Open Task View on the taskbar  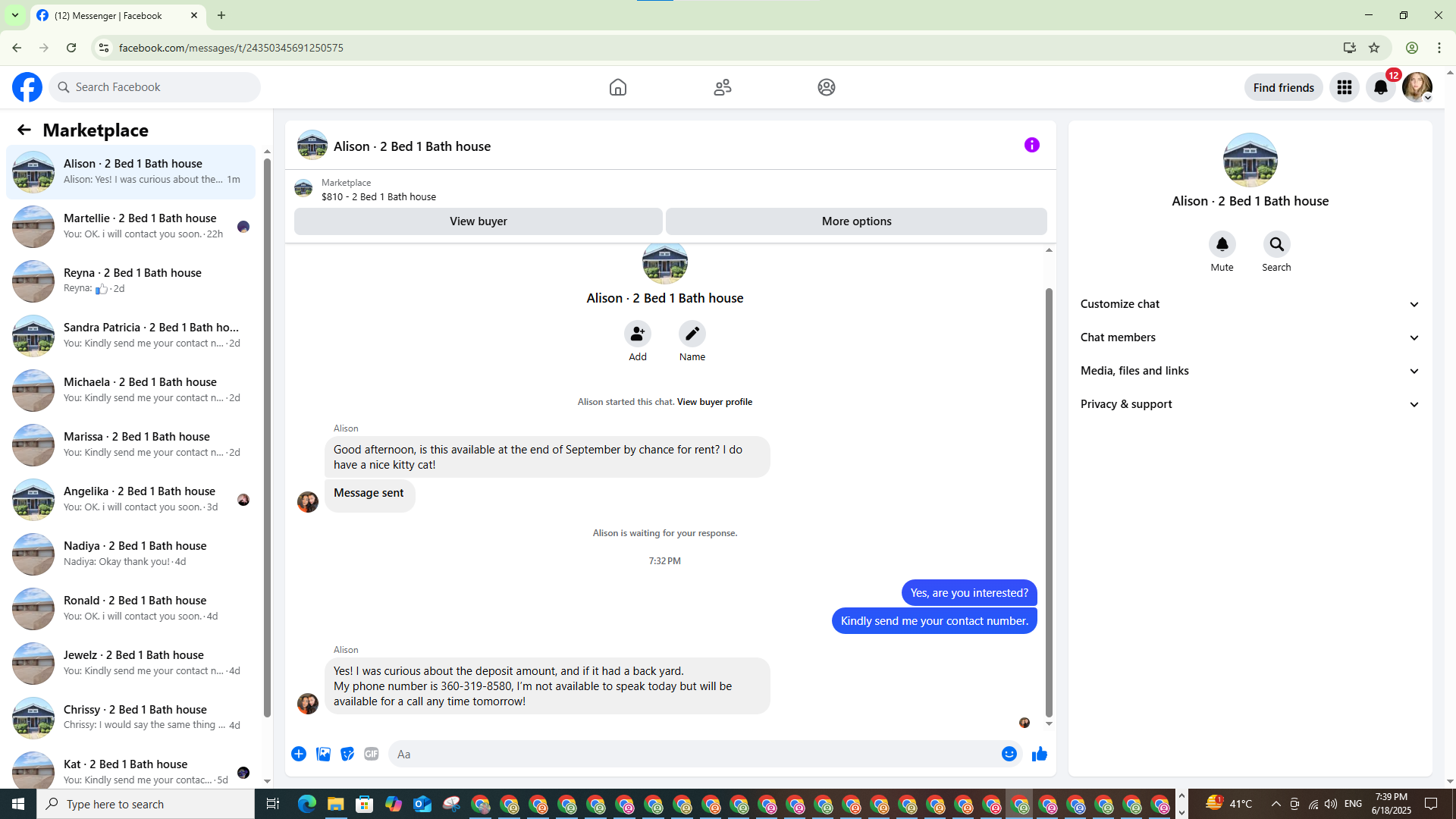coord(273,804)
